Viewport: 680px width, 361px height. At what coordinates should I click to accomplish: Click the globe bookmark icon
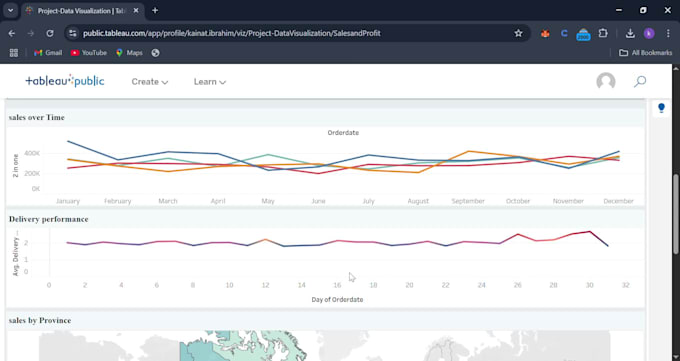coord(155,53)
